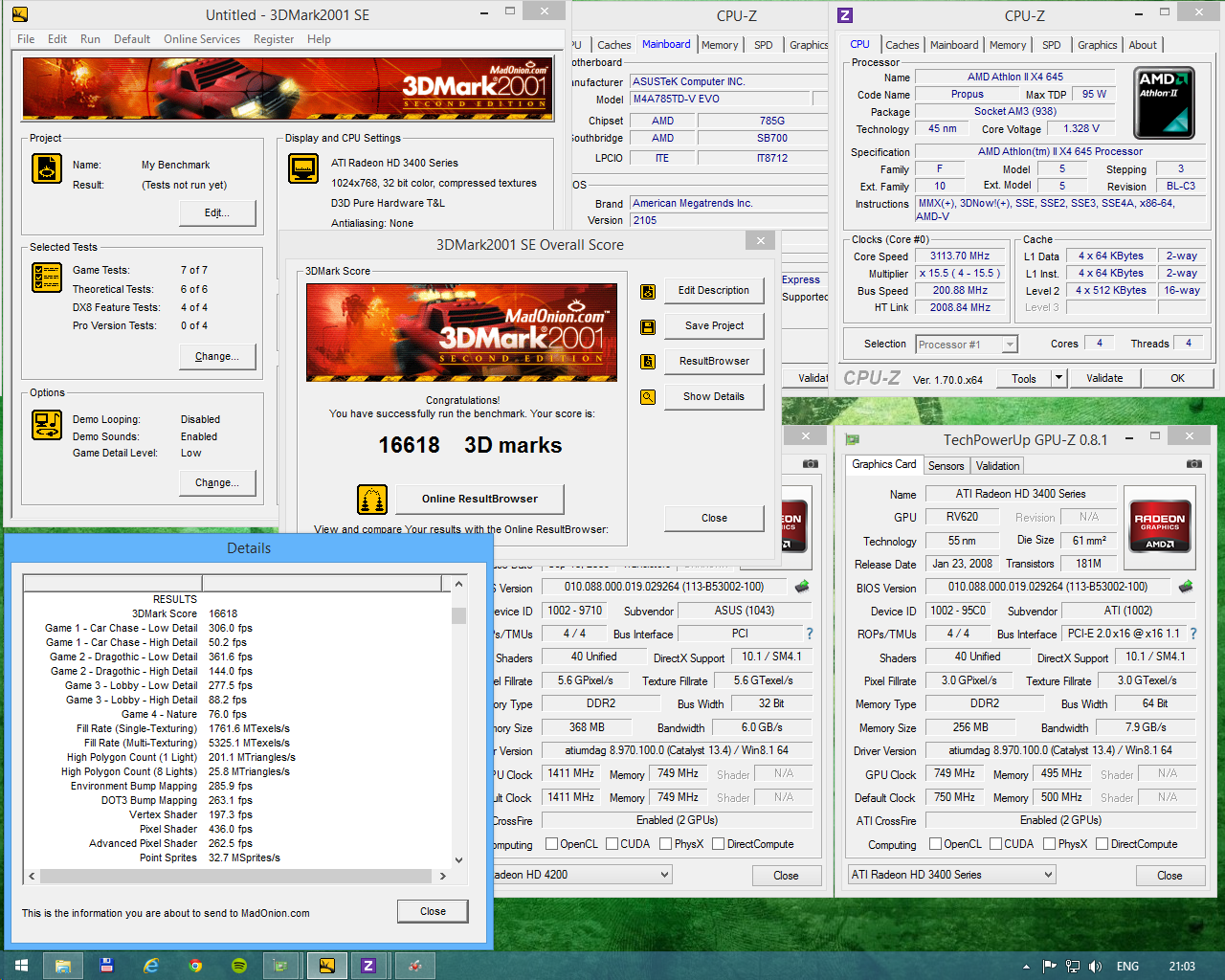Open ATI Radeon HD 3400 Series GPU dropdown

tap(950, 875)
